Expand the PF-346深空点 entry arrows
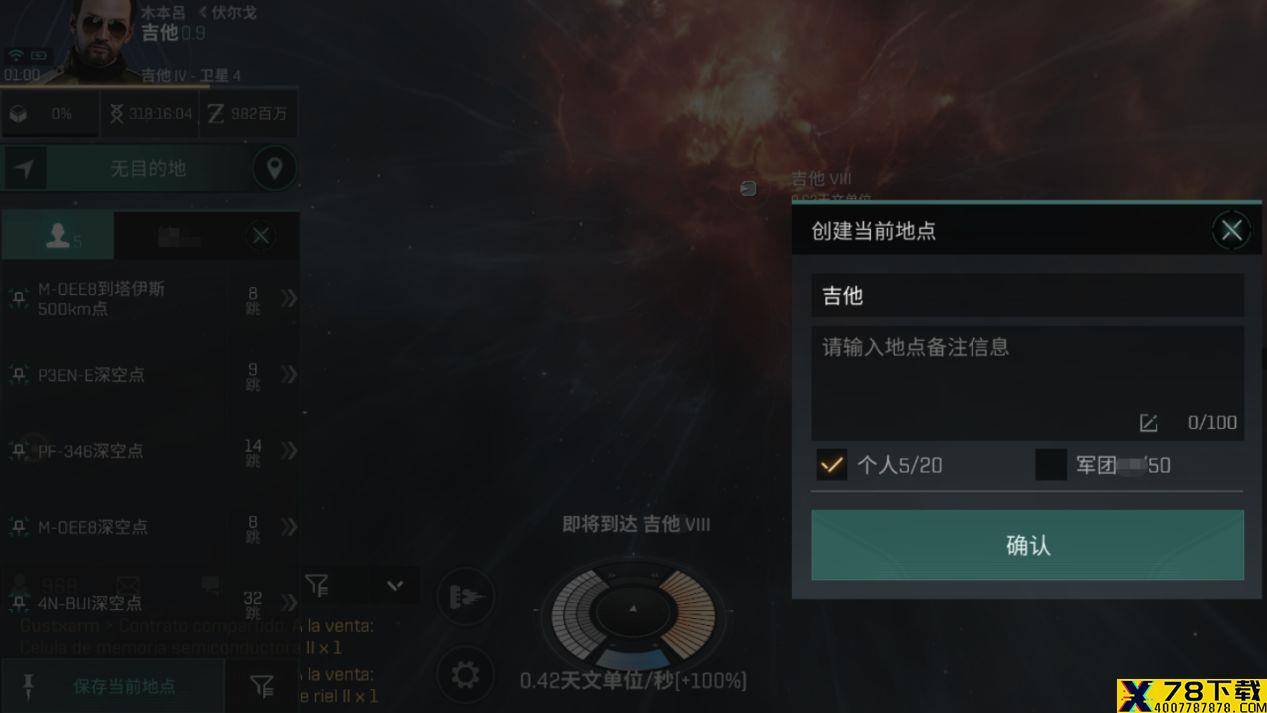 pos(289,451)
